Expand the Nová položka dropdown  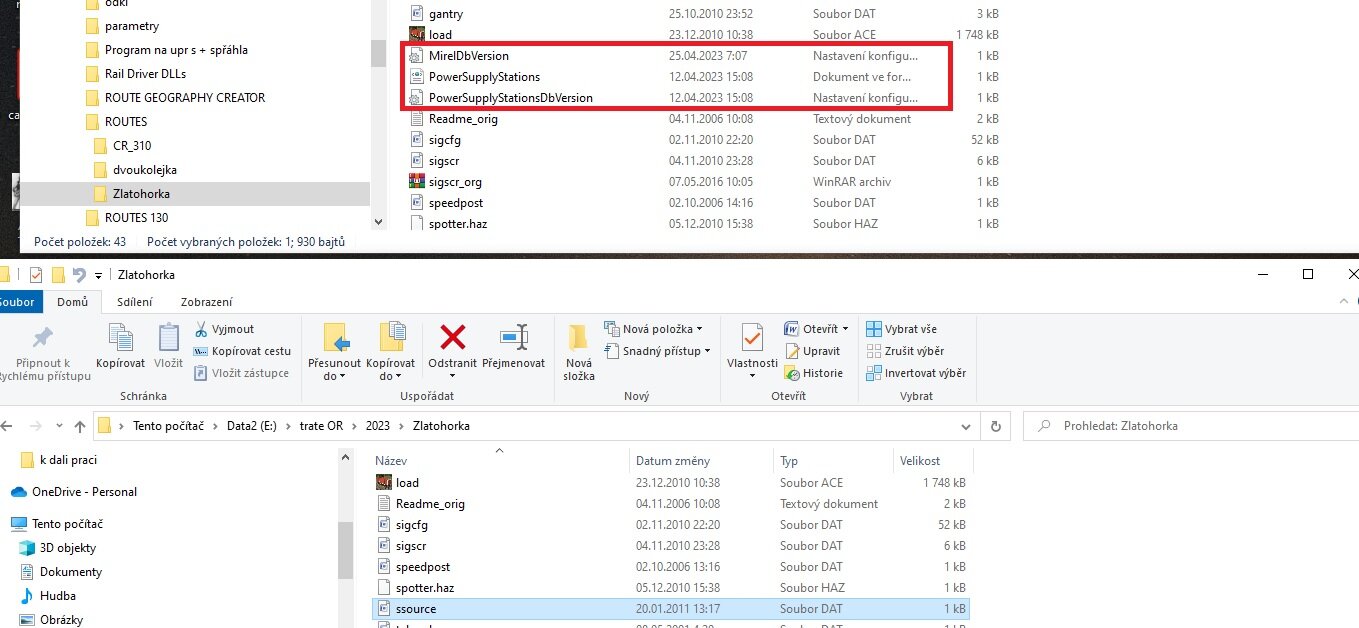(x=653, y=329)
